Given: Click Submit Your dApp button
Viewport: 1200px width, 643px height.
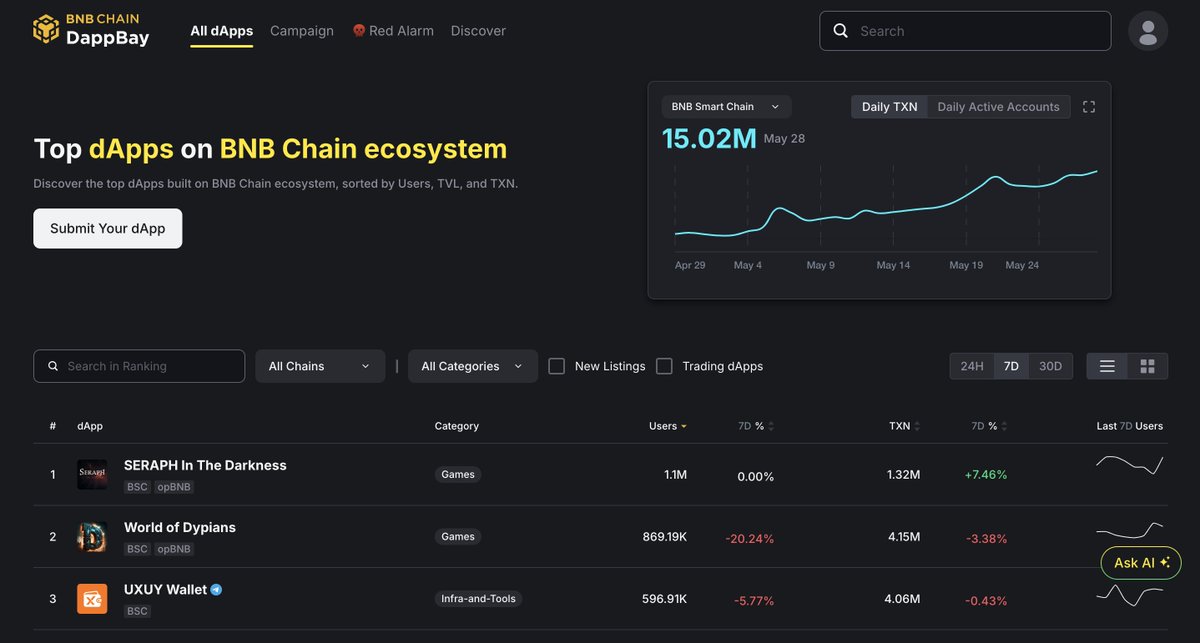Looking at the screenshot, I should (108, 228).
